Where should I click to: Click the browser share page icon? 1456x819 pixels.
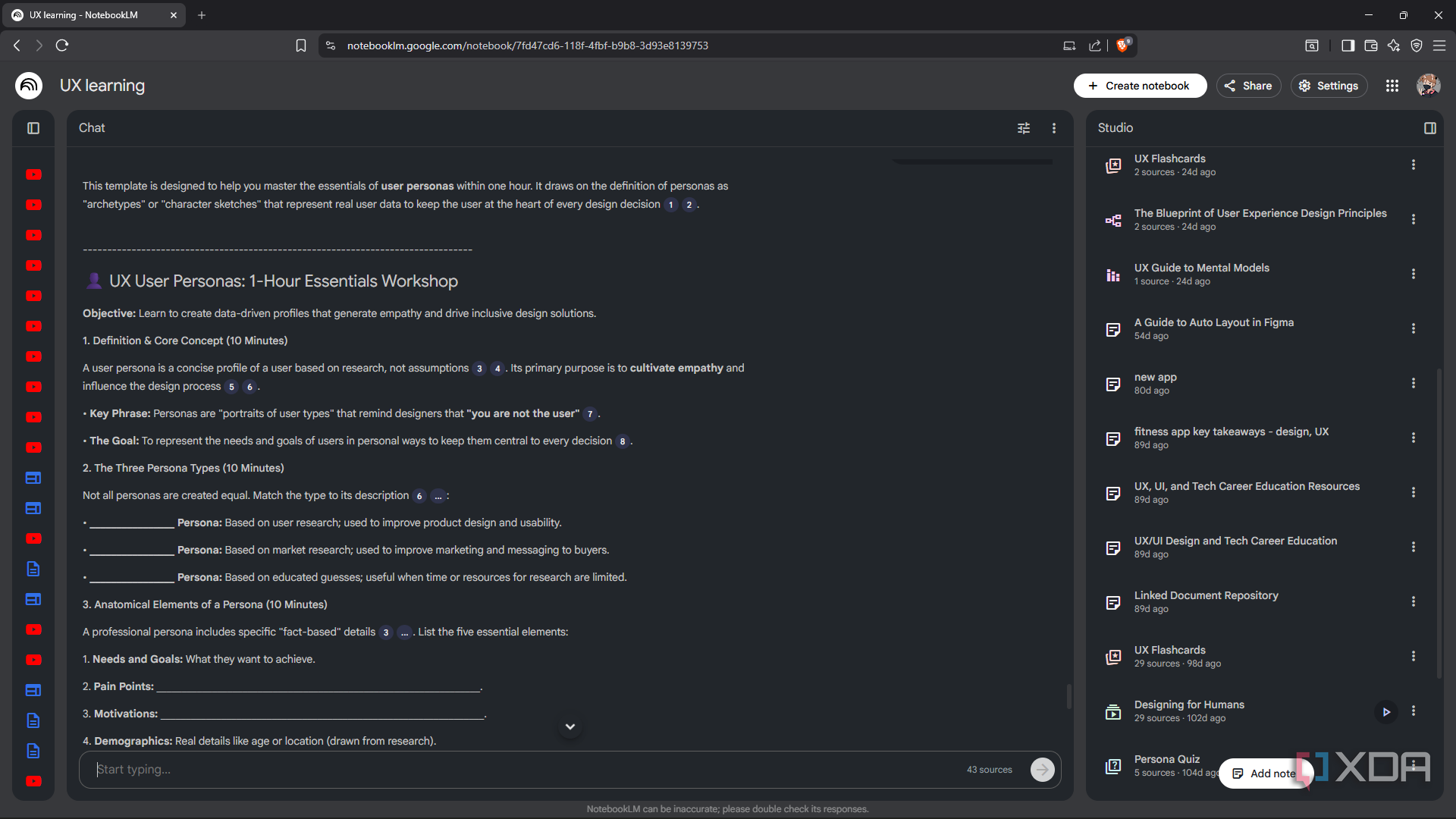click(x=1095, y=45)
